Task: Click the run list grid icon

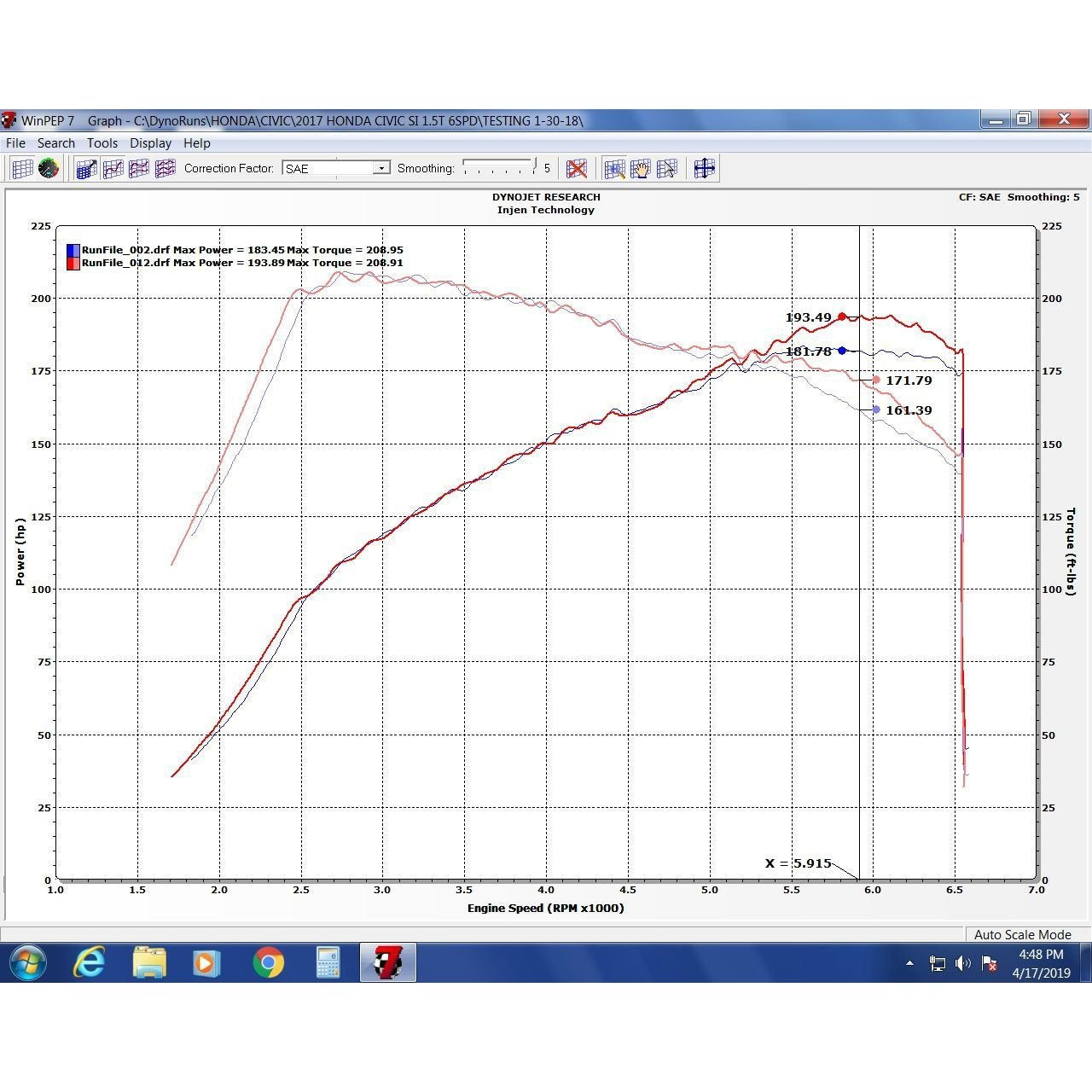Action: pos(22,169)
